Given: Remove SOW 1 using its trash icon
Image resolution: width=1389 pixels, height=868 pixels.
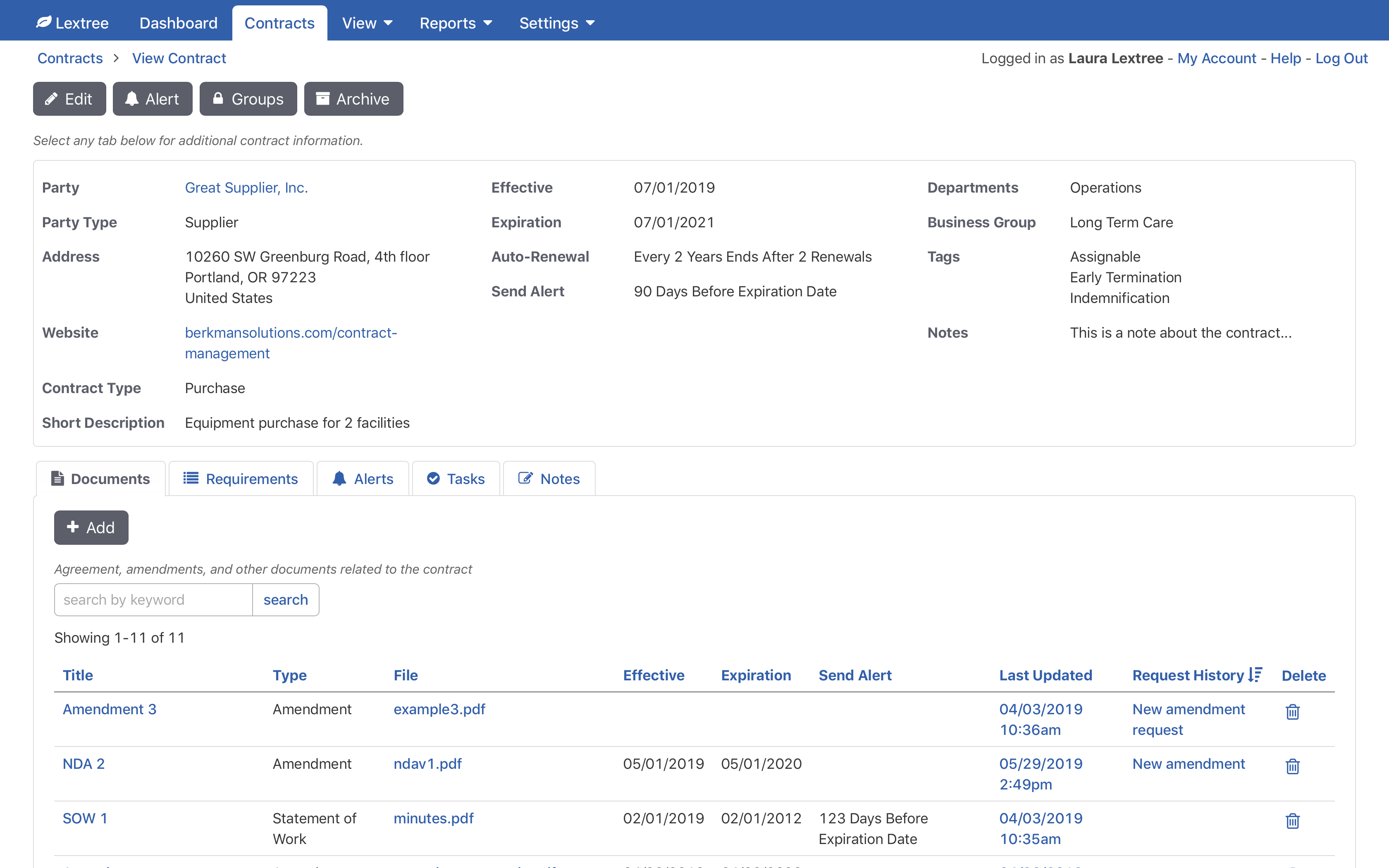Looking at the screenshot, I should (1292, 820).
